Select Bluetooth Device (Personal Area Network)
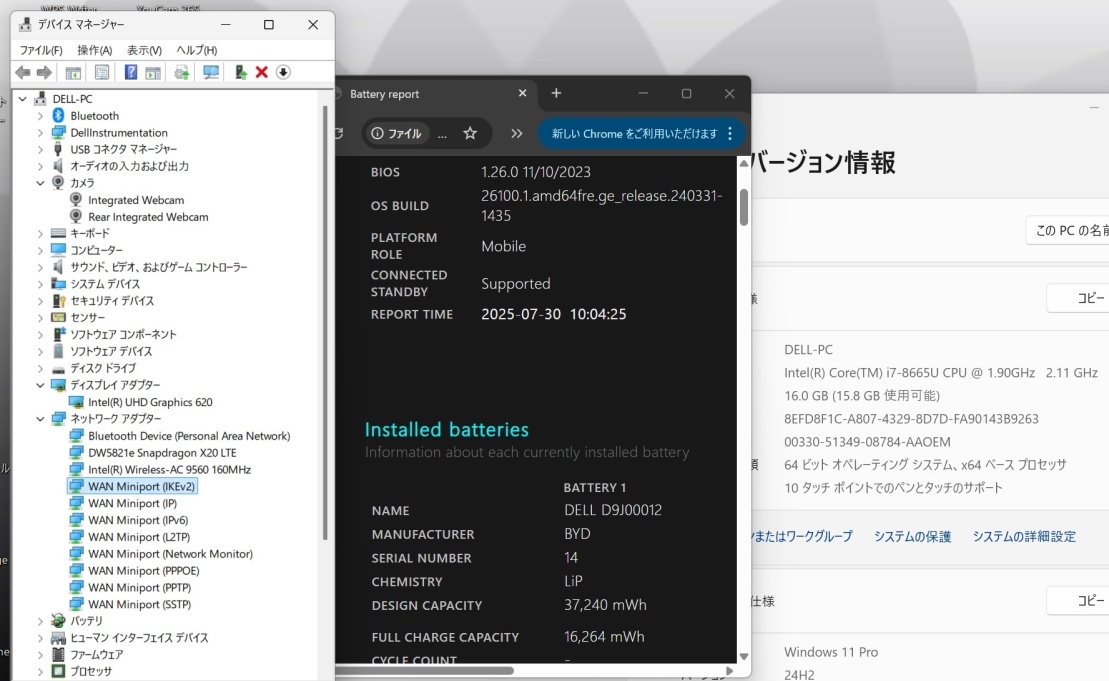 click(189, 436)
